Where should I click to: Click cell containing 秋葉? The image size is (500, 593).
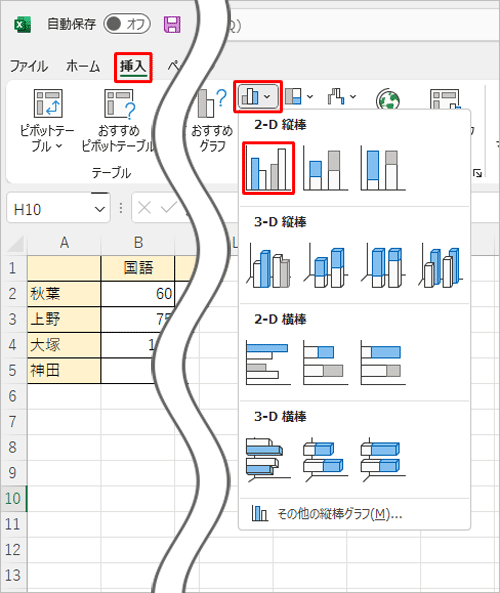tap(64, 294)
